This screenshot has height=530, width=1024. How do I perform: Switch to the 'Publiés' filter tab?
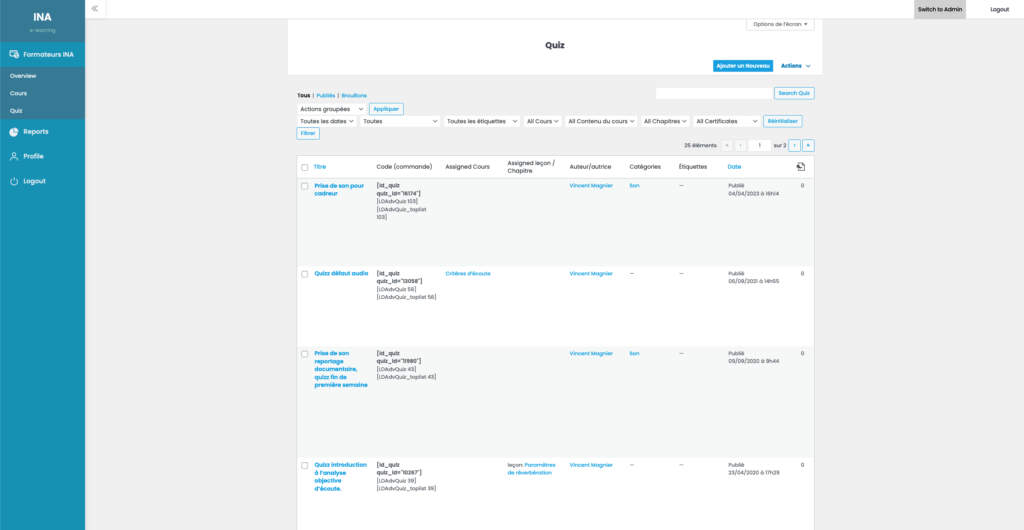pos(326,95)
